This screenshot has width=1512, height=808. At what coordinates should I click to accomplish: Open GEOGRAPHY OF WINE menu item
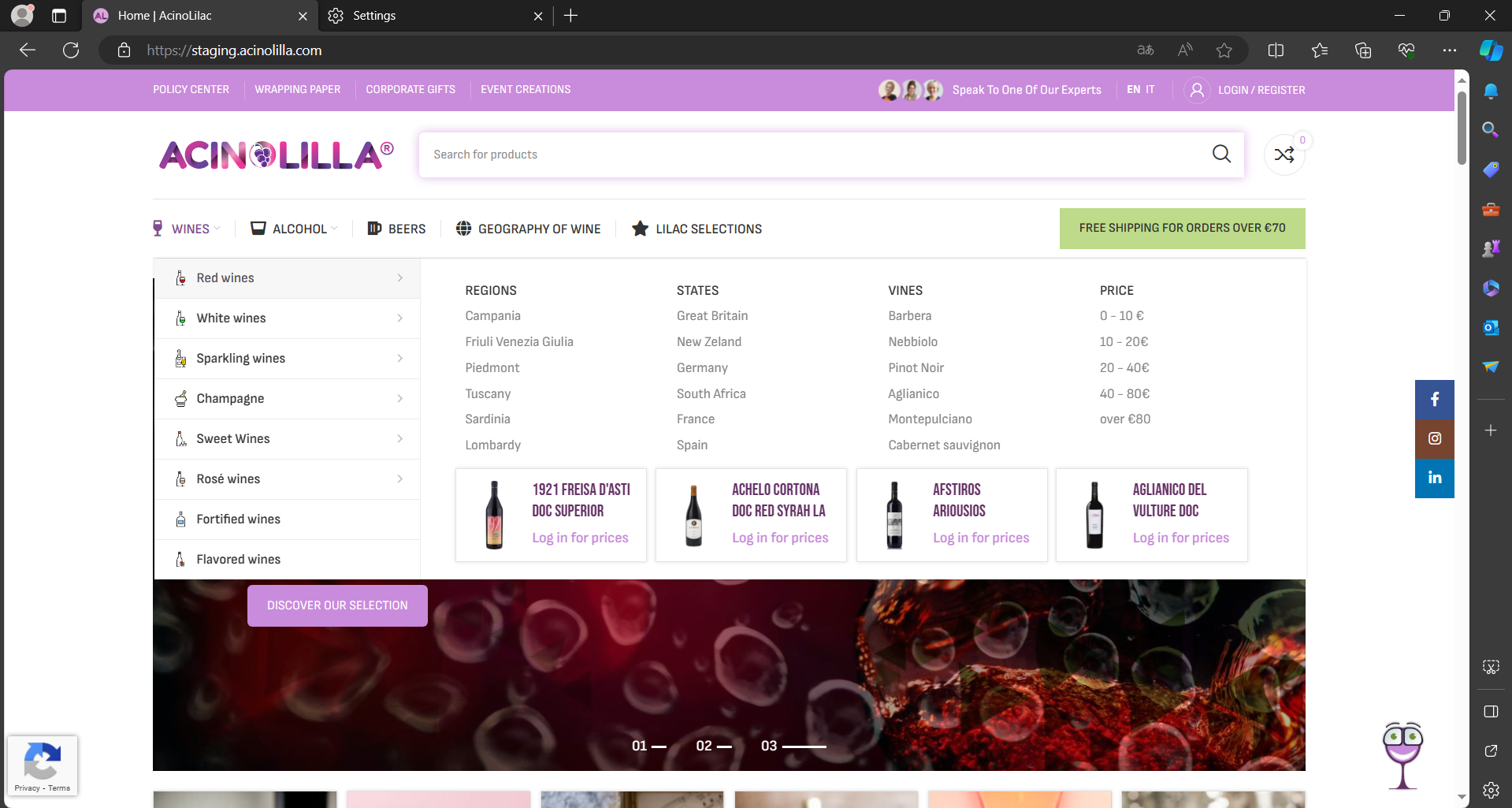pyautogui.click(x=528, y=229)
